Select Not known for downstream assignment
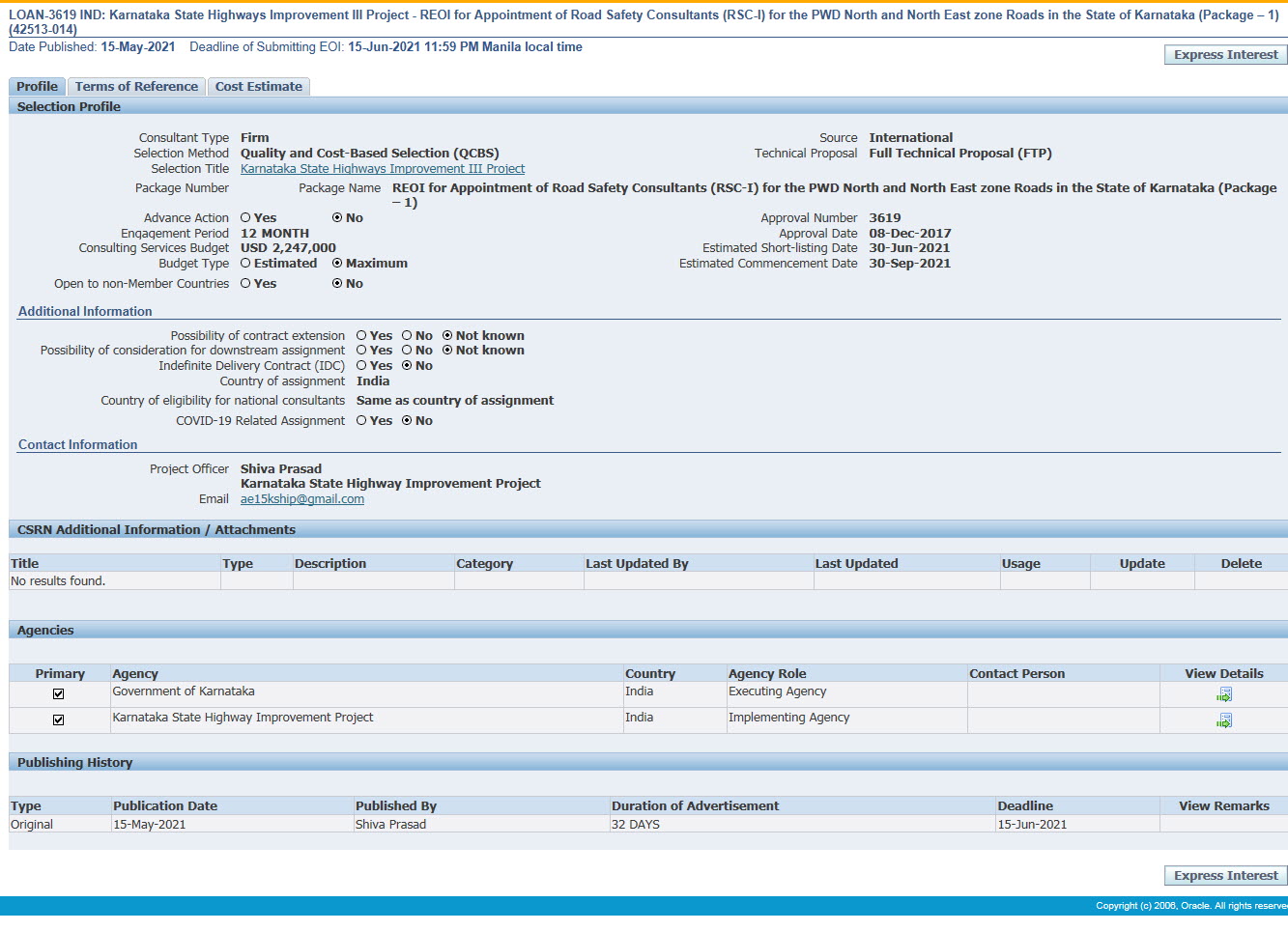1288x931 pixels. pos(447,351)
